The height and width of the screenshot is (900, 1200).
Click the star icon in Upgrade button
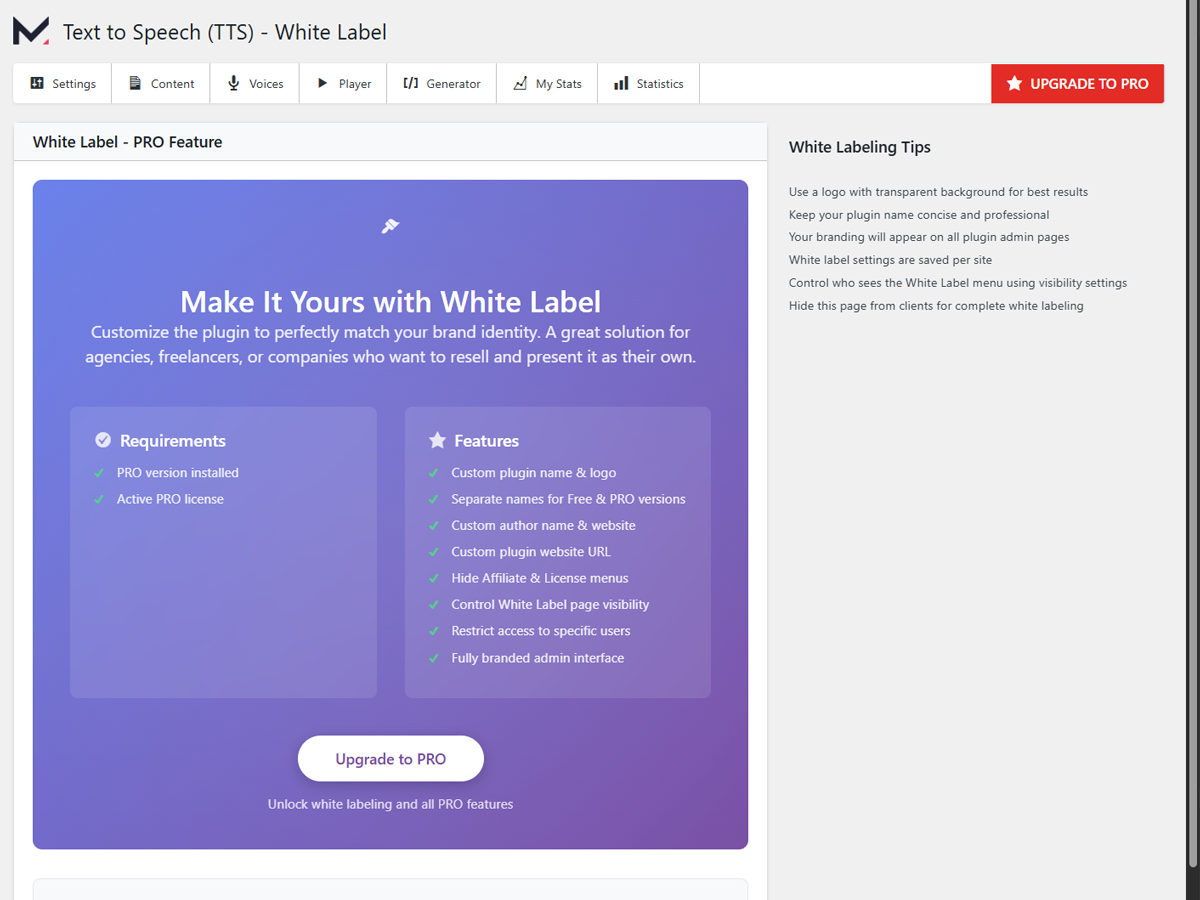point(1014,83)
